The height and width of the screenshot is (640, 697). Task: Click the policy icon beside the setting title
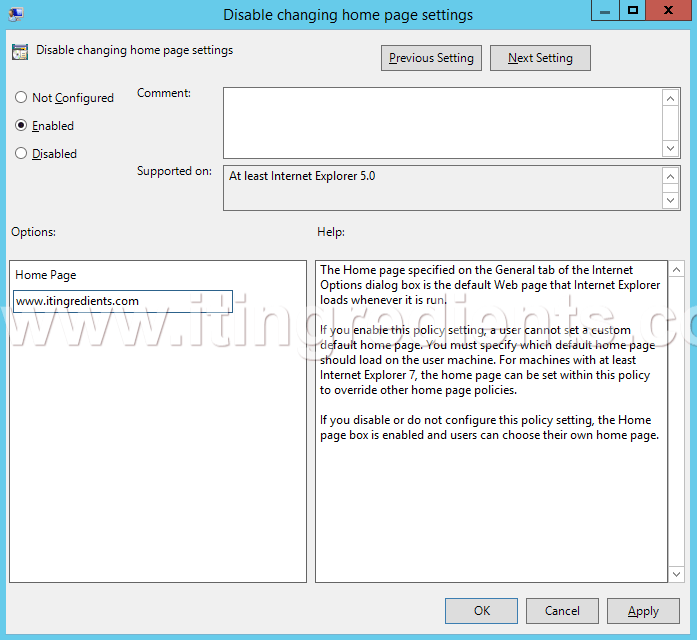coord(20,52)
